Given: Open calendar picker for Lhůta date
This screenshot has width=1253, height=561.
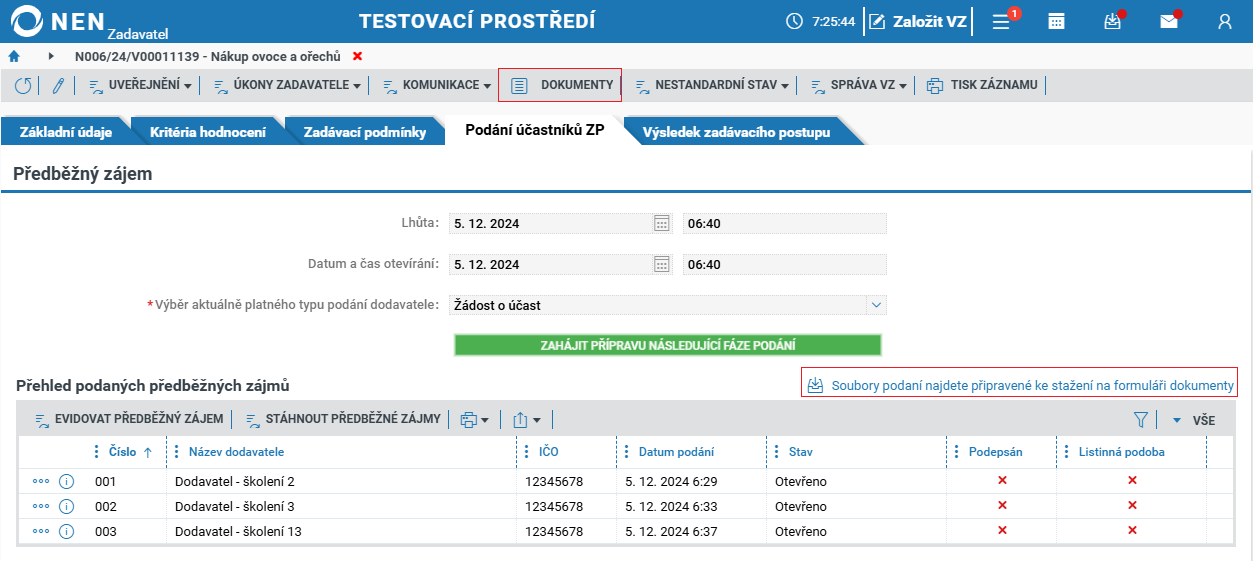Looking at the screenshot, I should pos(661,223).
